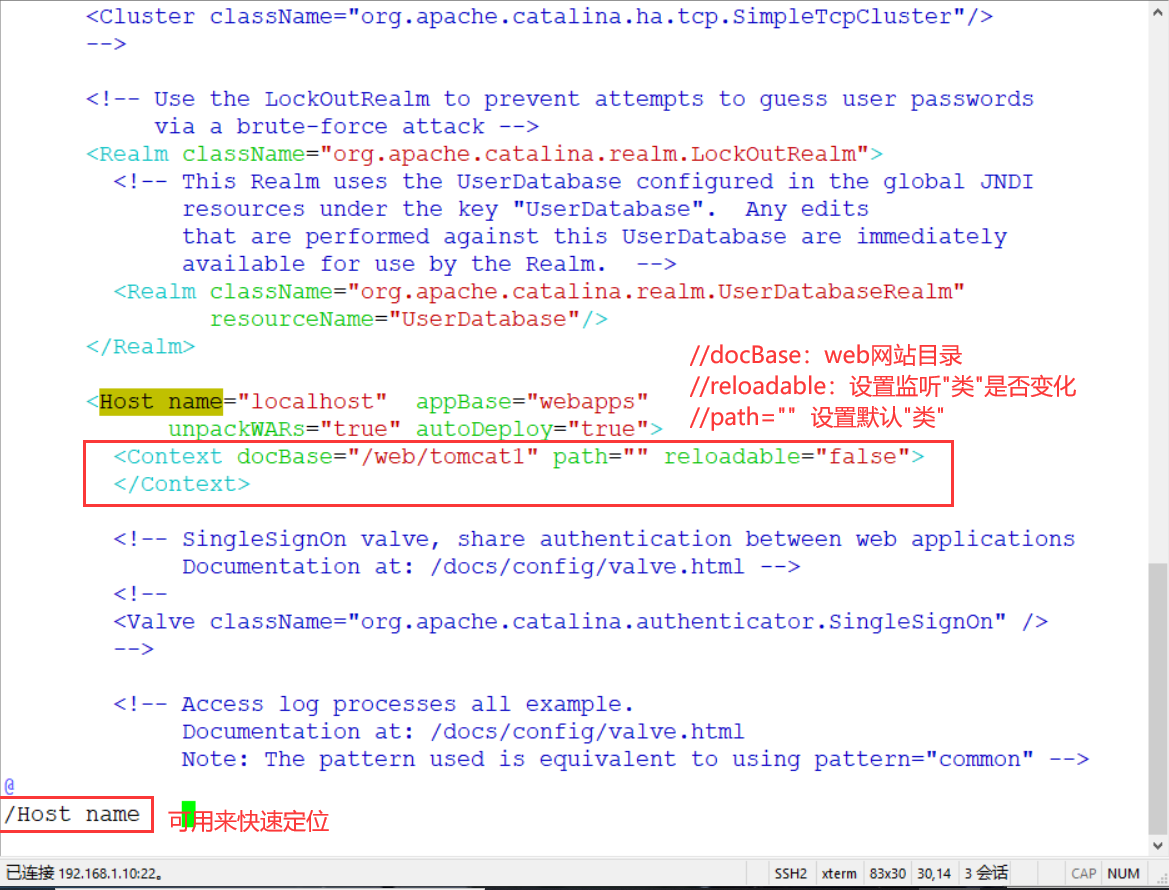Click the SSH2 status bar entry
This screenshot has width=1169, height=890.
[x=790, y=874]
